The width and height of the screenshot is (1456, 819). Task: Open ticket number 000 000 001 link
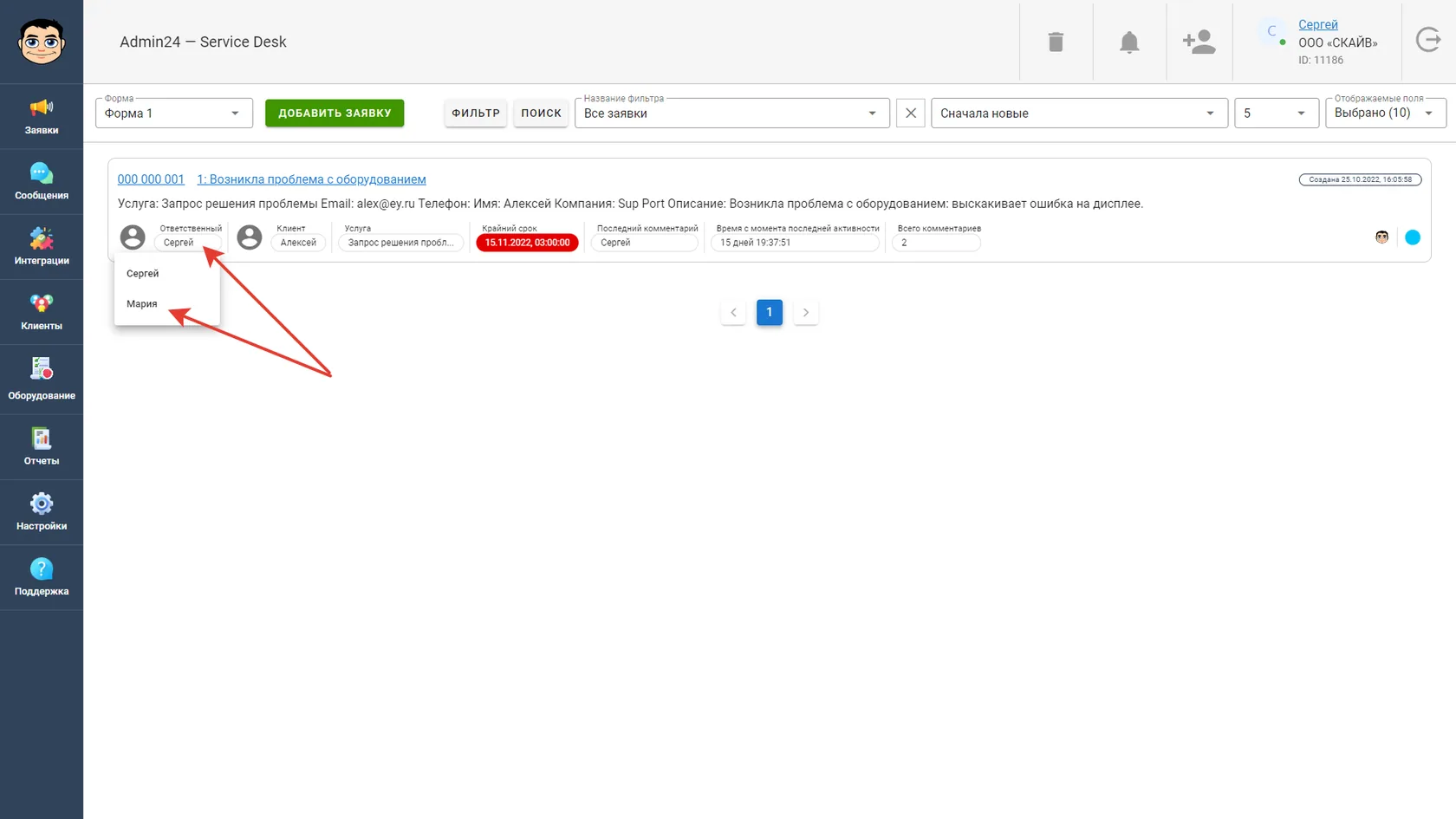[151, 179]
